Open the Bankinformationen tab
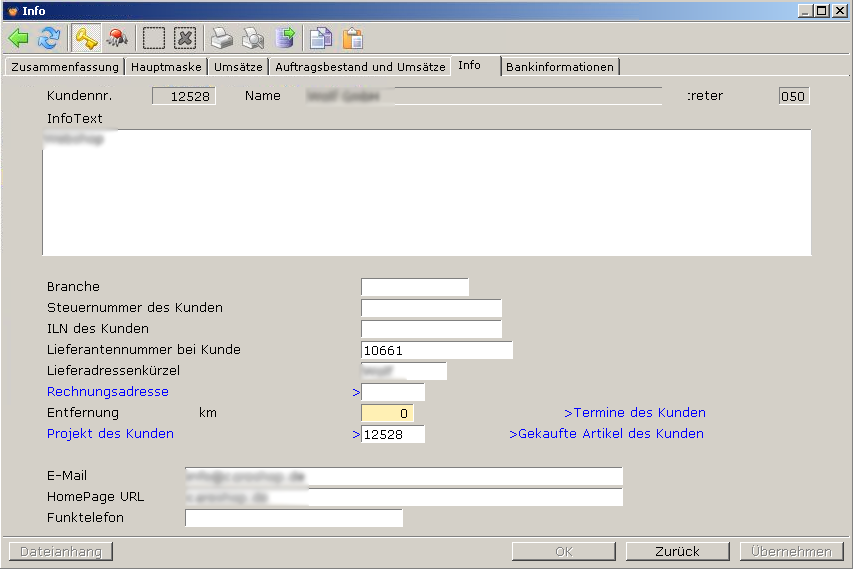Viewport: 853px width, 569px height. coord(560,67)
